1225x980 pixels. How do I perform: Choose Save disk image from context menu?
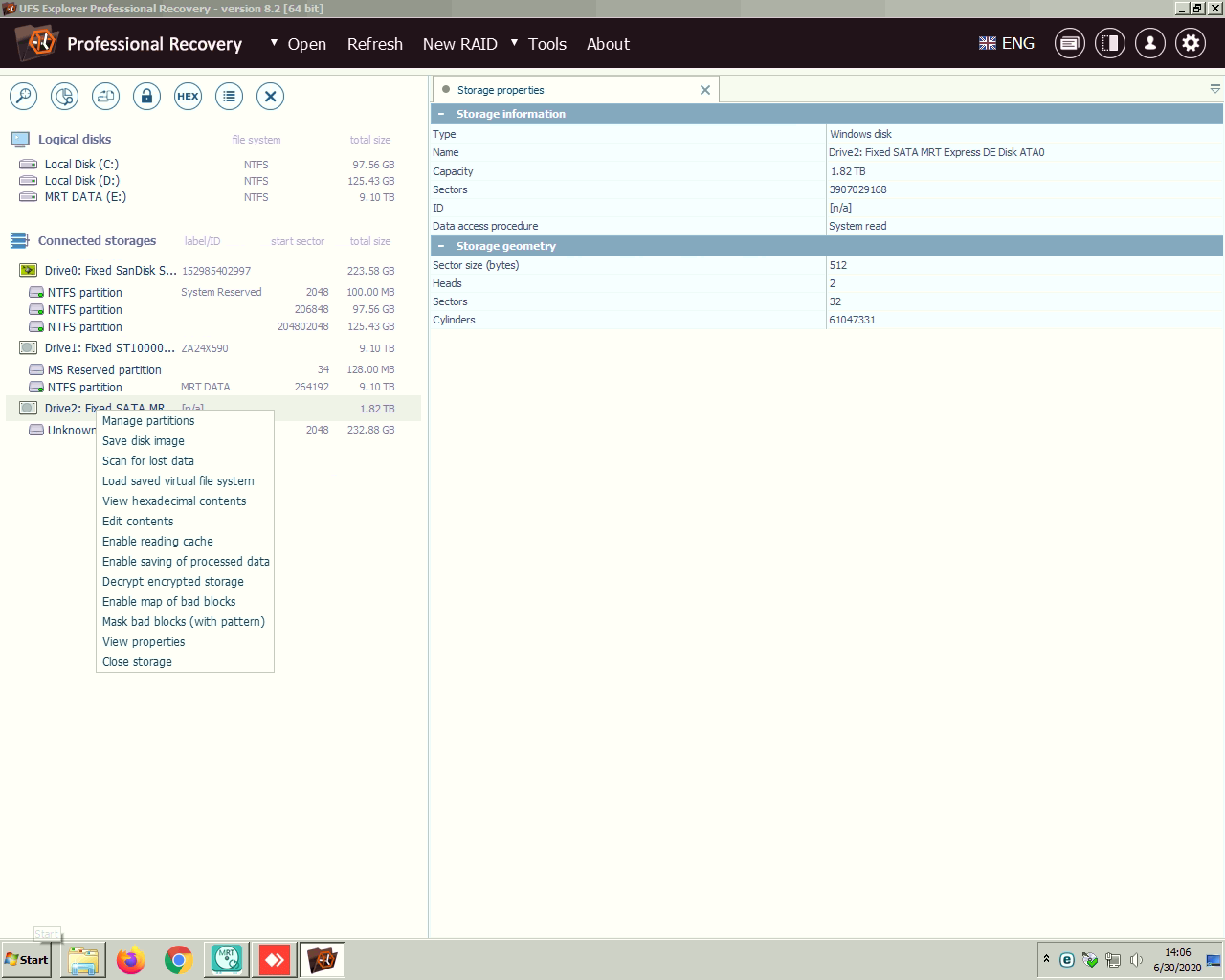(x=144, y=441)
